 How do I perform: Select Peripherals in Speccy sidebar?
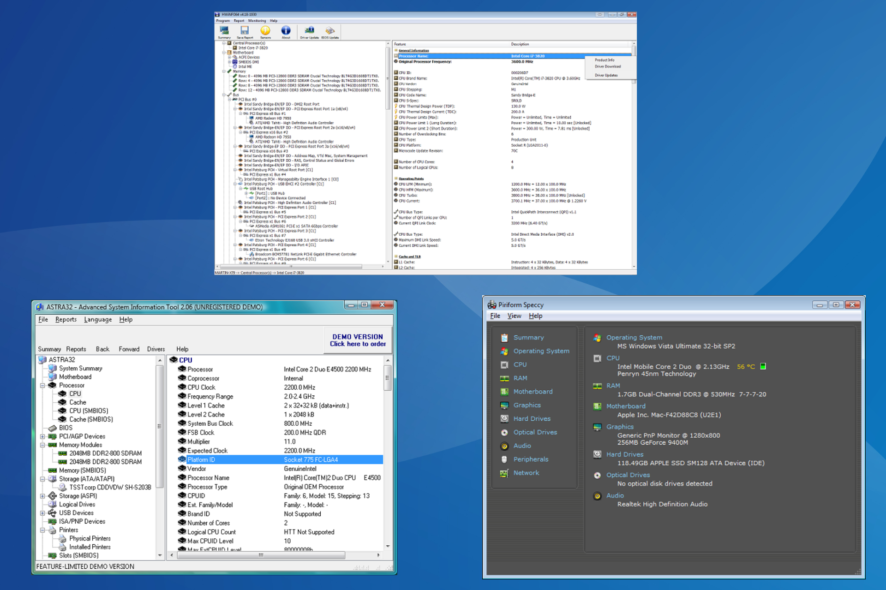coord(531,460)
